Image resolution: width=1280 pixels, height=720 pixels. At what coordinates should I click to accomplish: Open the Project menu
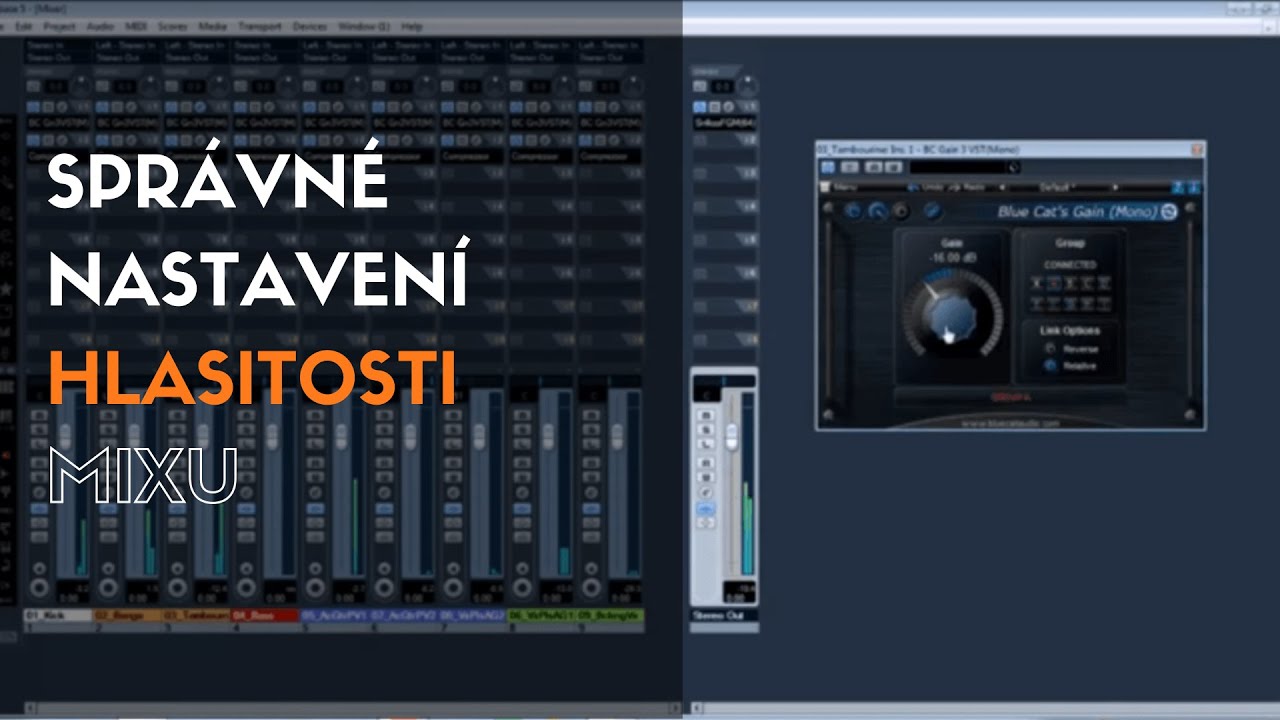61,26
